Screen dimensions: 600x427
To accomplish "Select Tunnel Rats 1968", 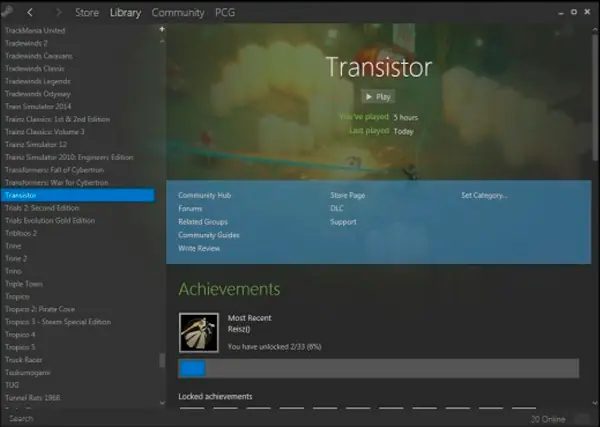I will tap(33, 398).
